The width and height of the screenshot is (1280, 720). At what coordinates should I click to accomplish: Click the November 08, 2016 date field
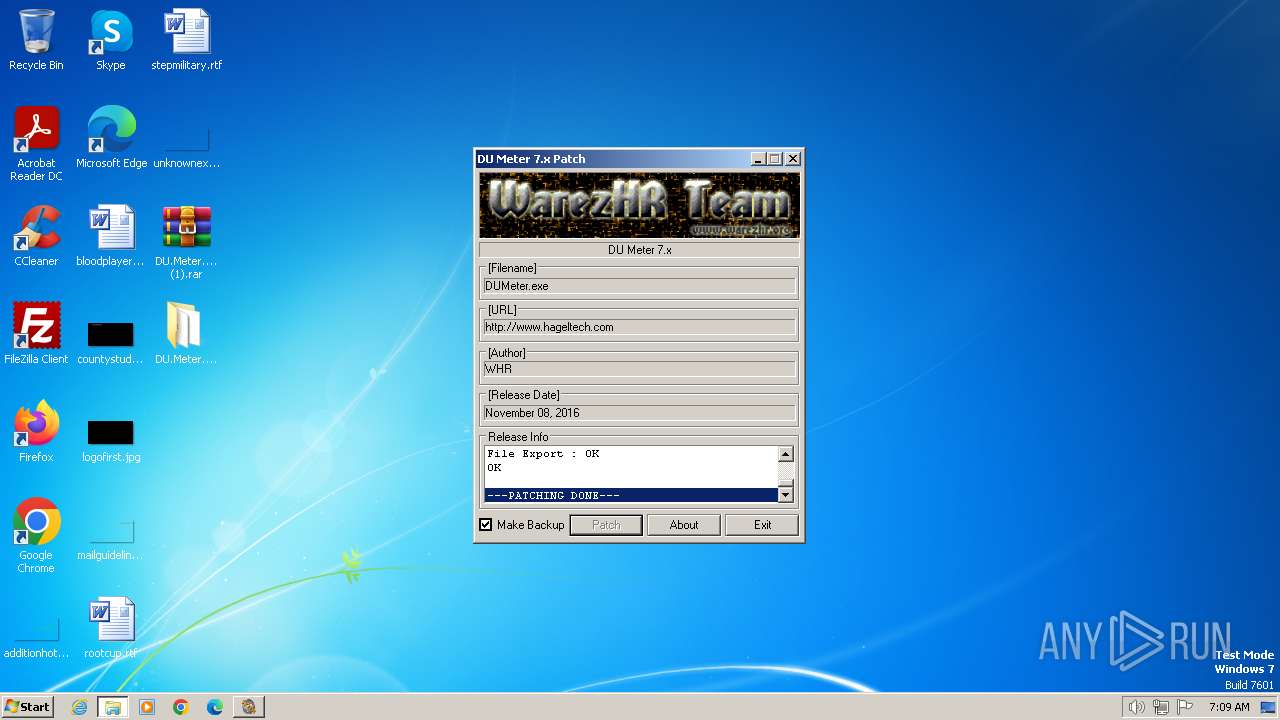pyautogui.click(x=639, y=413)
